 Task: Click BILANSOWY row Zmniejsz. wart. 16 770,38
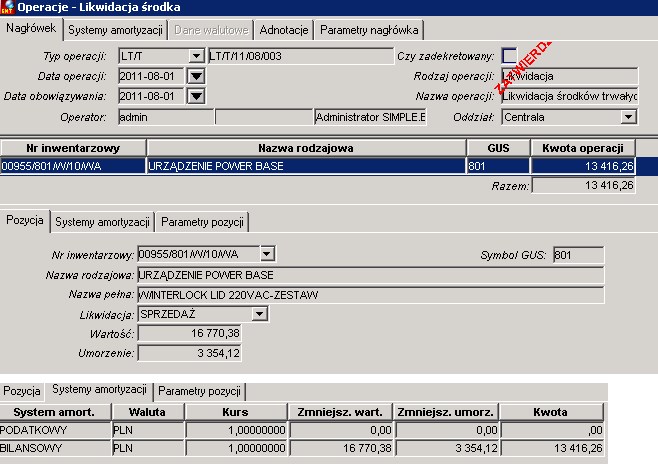pos(341,448)
